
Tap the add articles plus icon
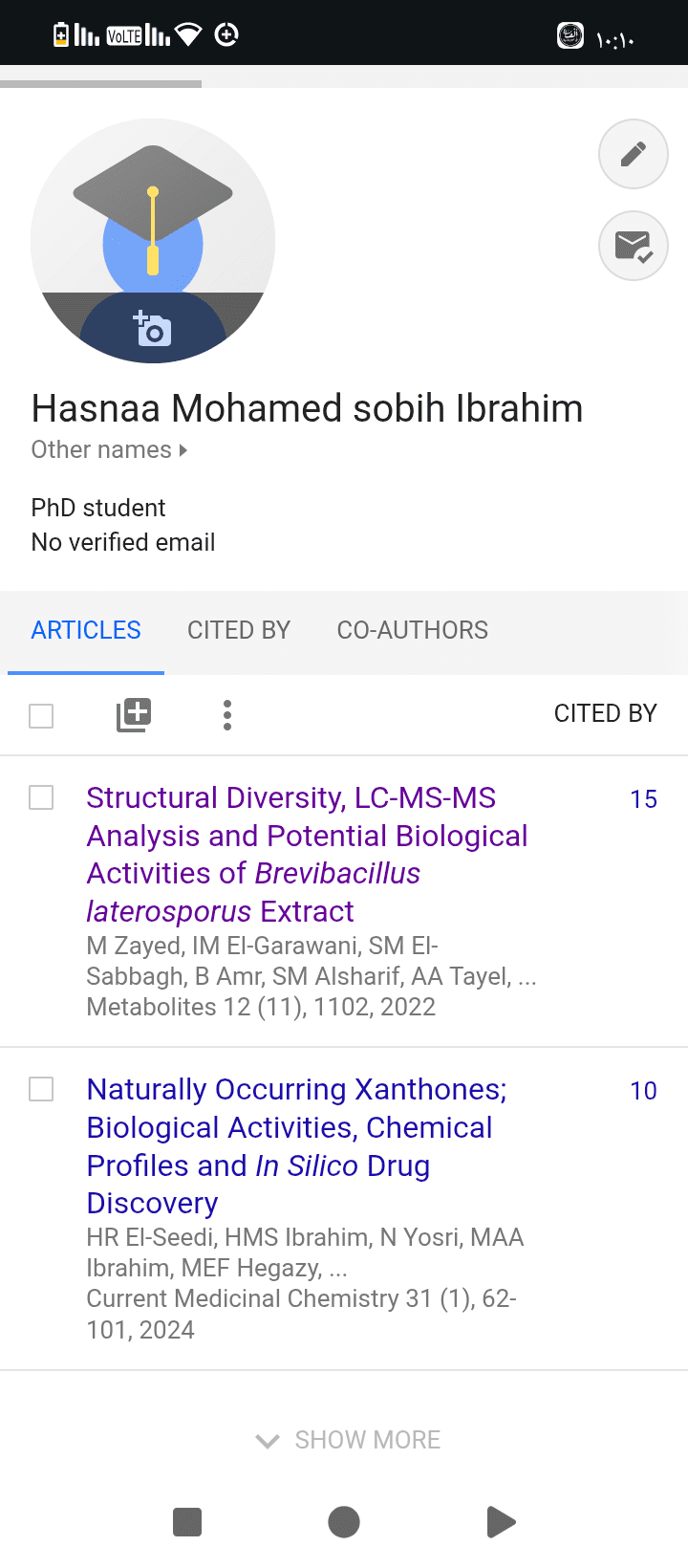(x=134, y=714)
